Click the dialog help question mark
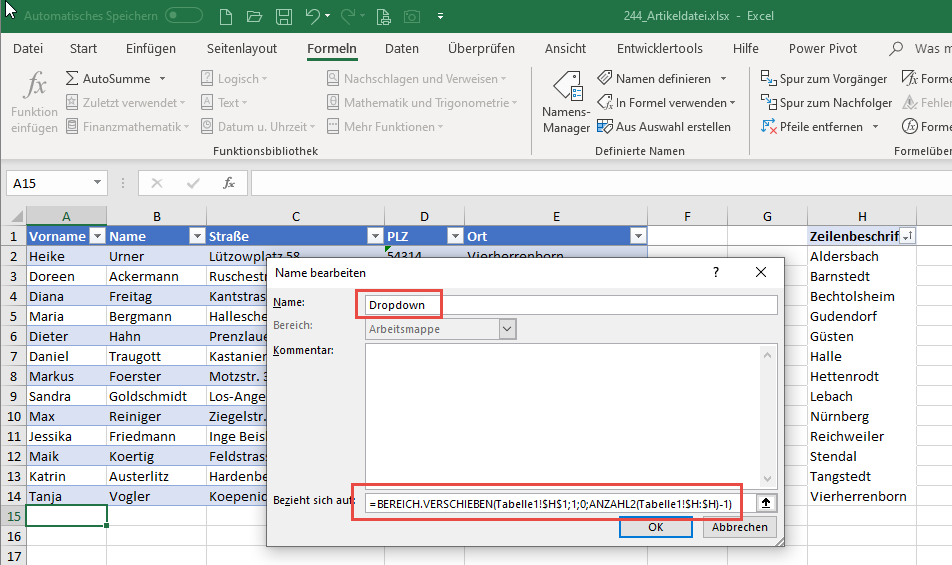Image resolution: width=952 pixels, height=565 pixels. pyautogui.click(x=716, y=272)
